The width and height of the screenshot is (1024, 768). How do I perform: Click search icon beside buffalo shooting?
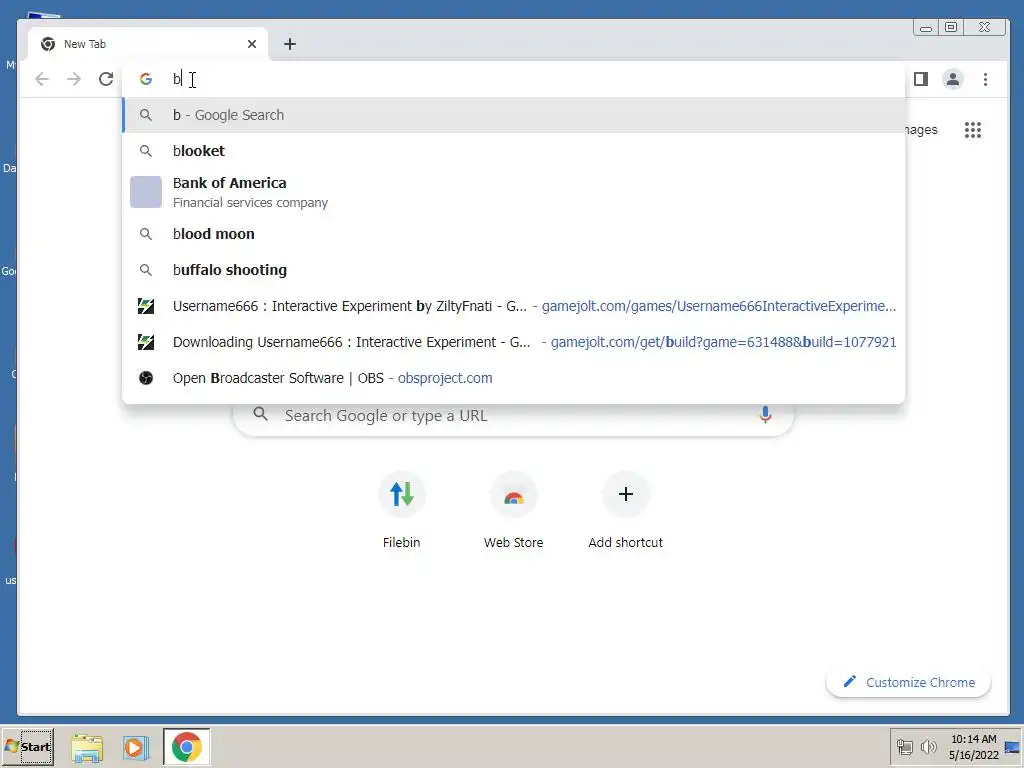coord(146,270)
